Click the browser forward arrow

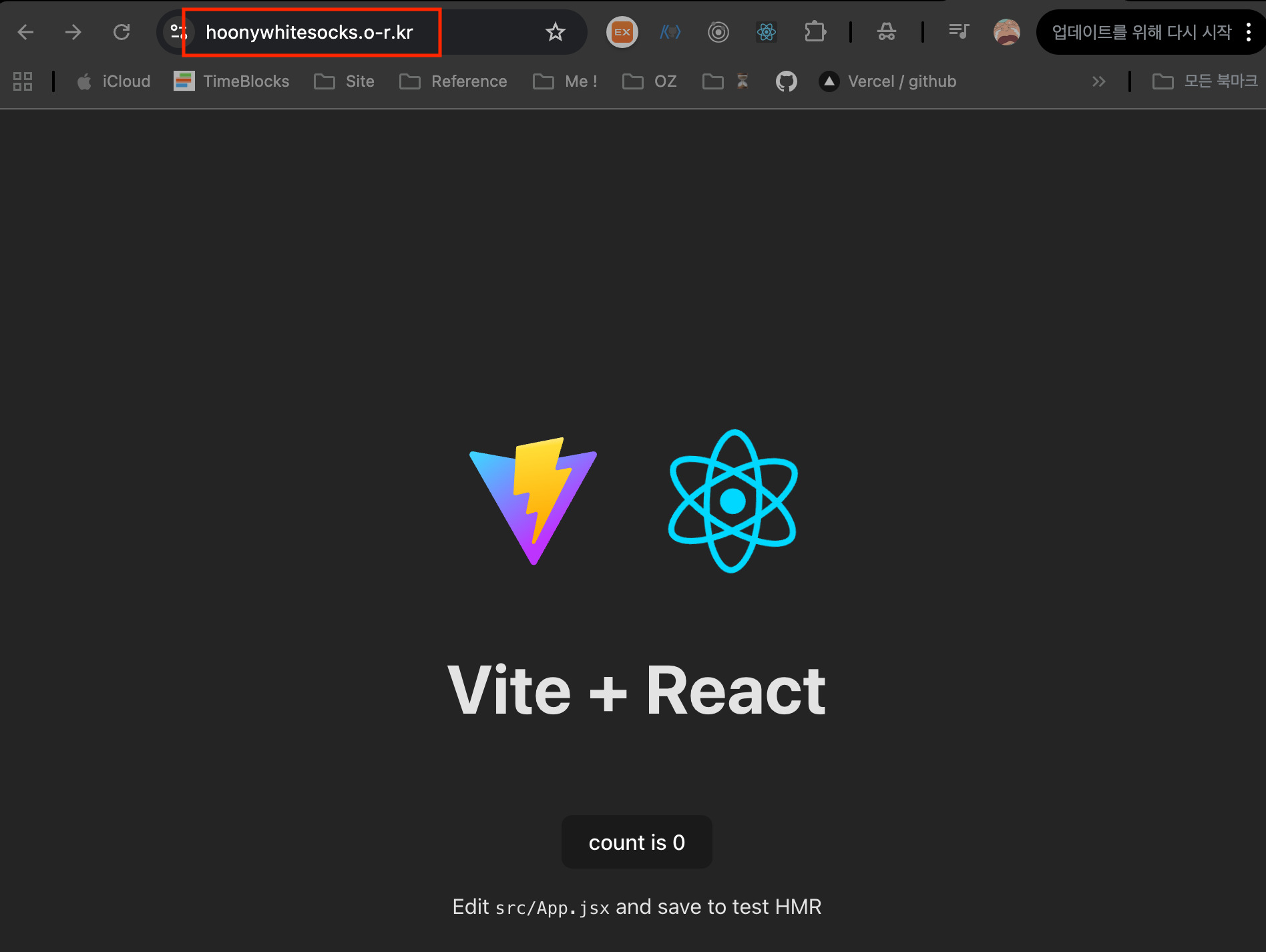(x=73, y=32)
